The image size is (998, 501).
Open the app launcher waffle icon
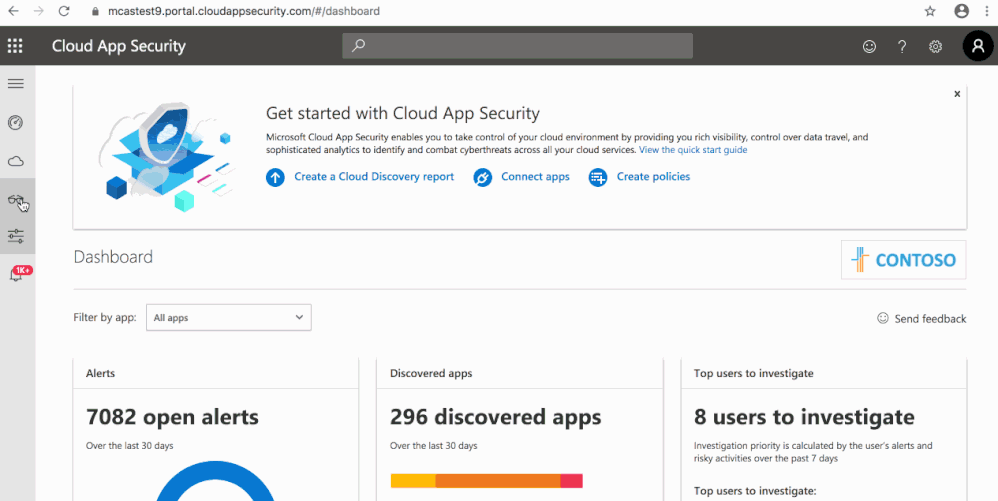pyautogui.click(x=15, y=46)
